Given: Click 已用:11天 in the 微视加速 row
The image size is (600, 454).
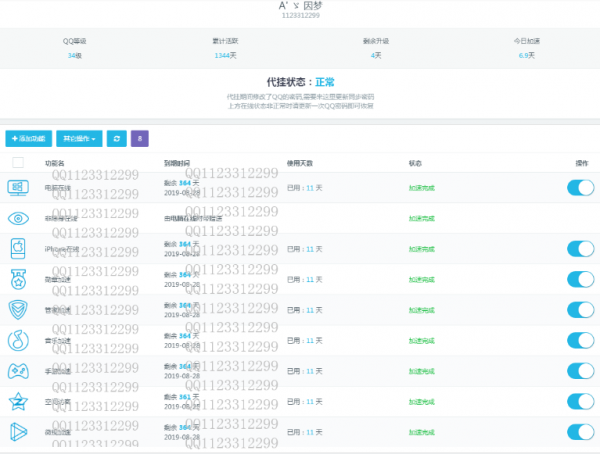Looking at the screenshot, I should pyautogui.click(x=305, y=432).
